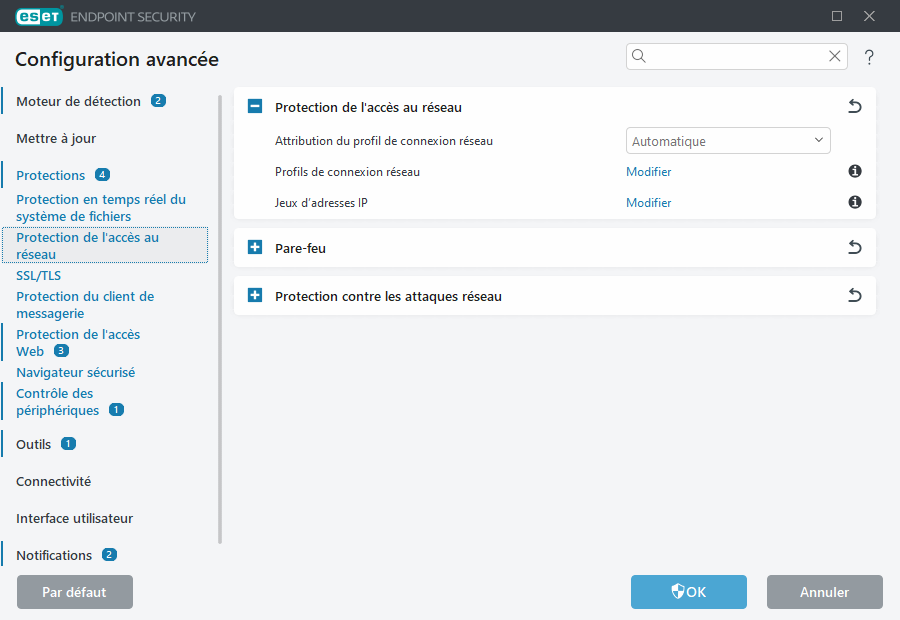The image size is (900, 620).
Task: Expand Protection contre les attaques réseau section
Action: [x=254, y=295]
